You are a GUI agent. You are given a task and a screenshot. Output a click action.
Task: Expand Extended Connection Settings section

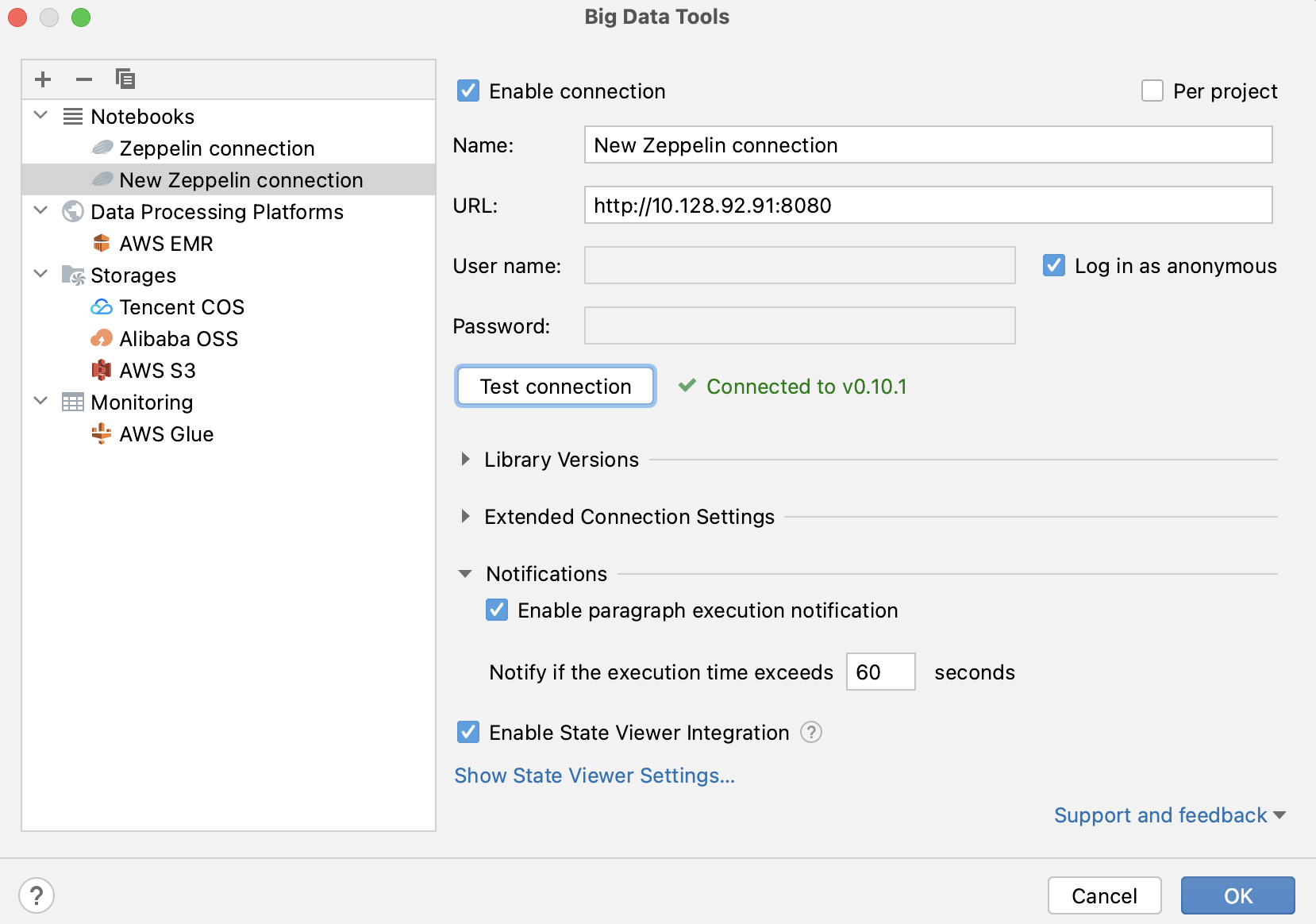pyautogui.click(x=466, y=516)
